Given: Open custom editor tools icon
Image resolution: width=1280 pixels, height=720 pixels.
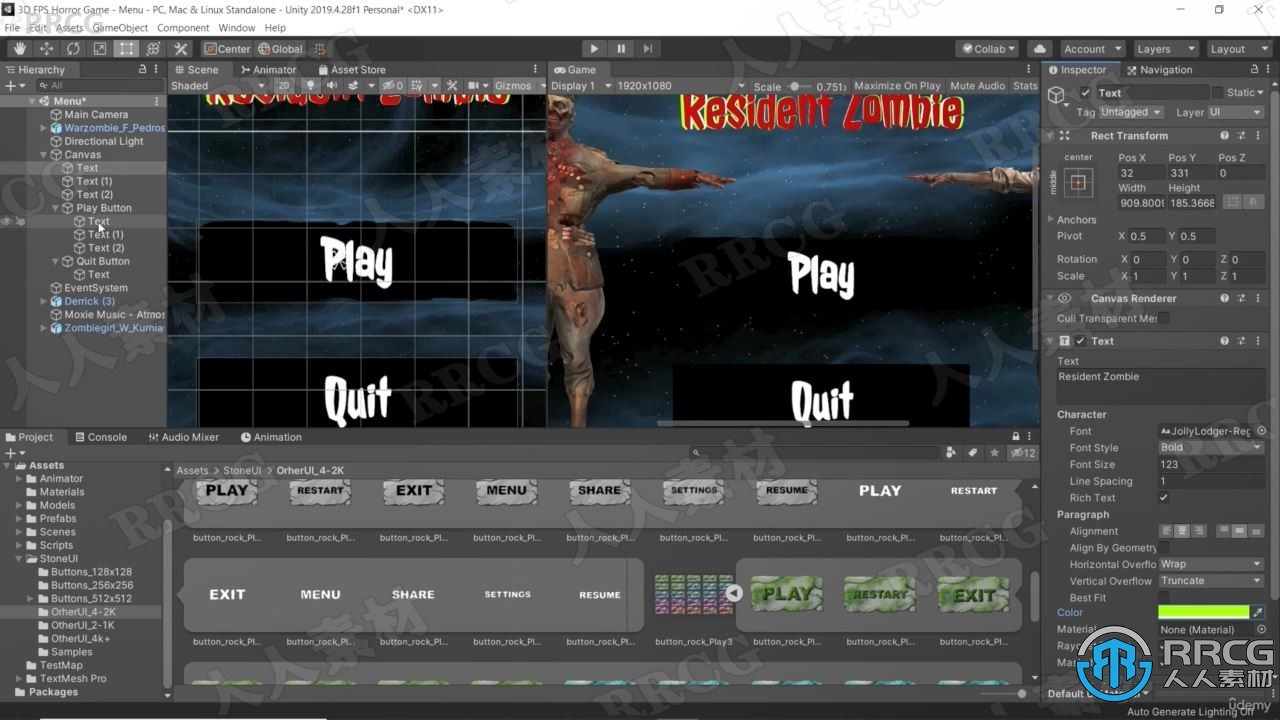Looking at the screenshot, I should pos(181,48).
